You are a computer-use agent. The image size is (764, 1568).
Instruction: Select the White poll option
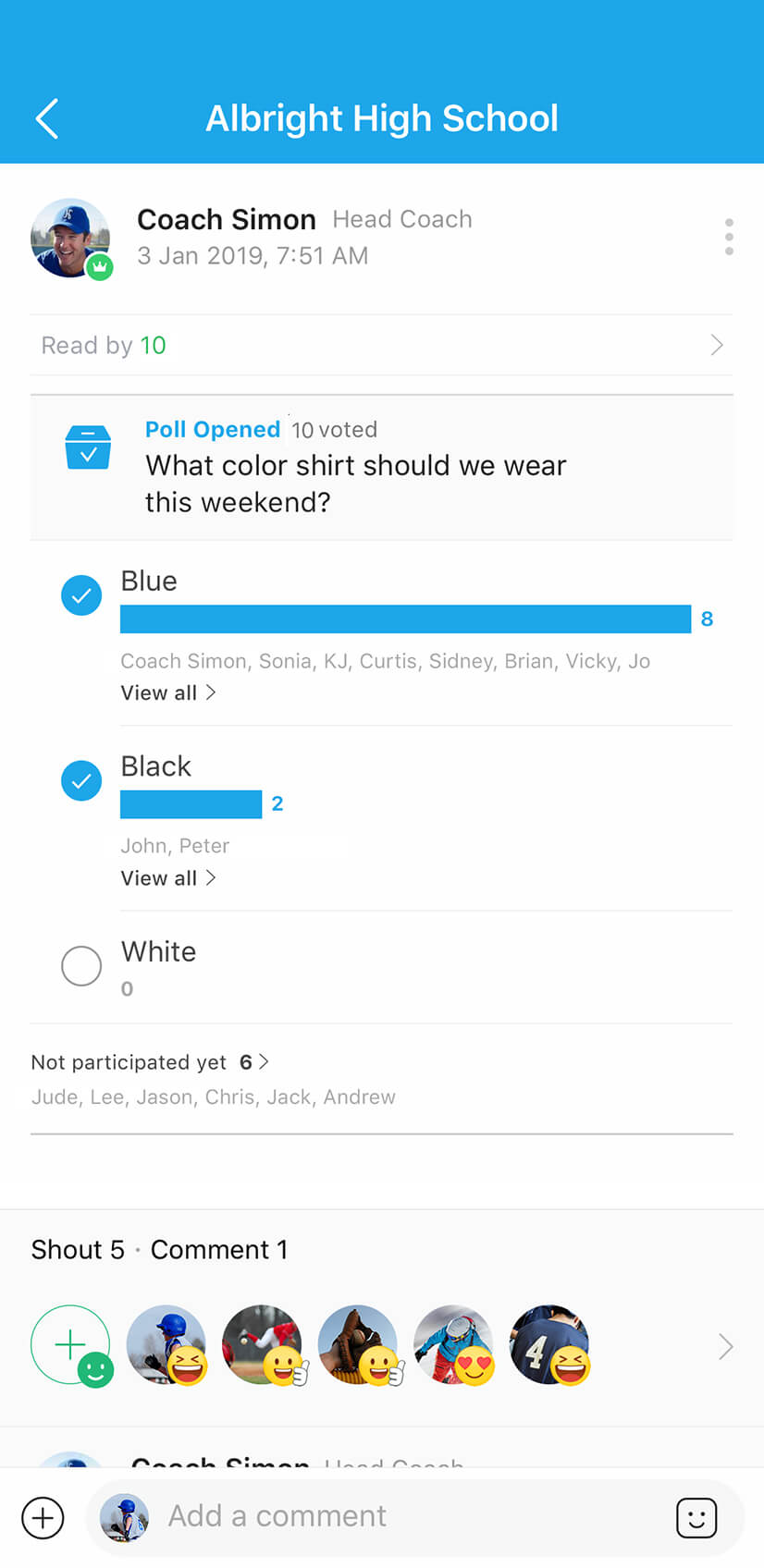[81, 966]
